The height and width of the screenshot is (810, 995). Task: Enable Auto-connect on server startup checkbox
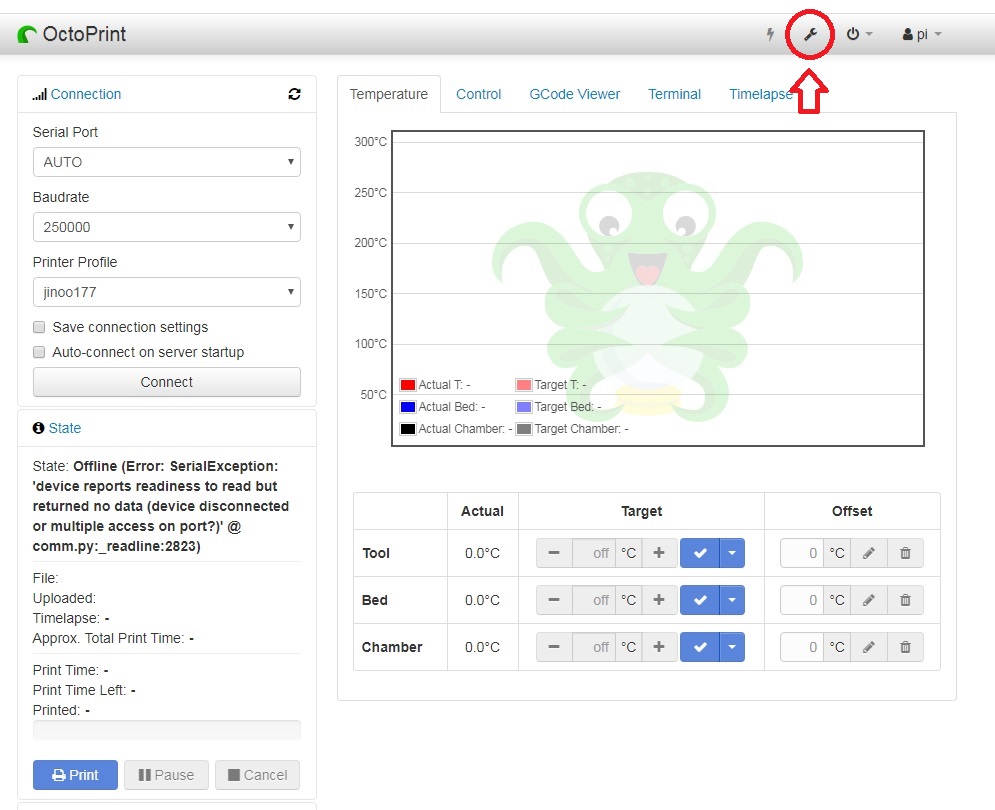point(39,352)
